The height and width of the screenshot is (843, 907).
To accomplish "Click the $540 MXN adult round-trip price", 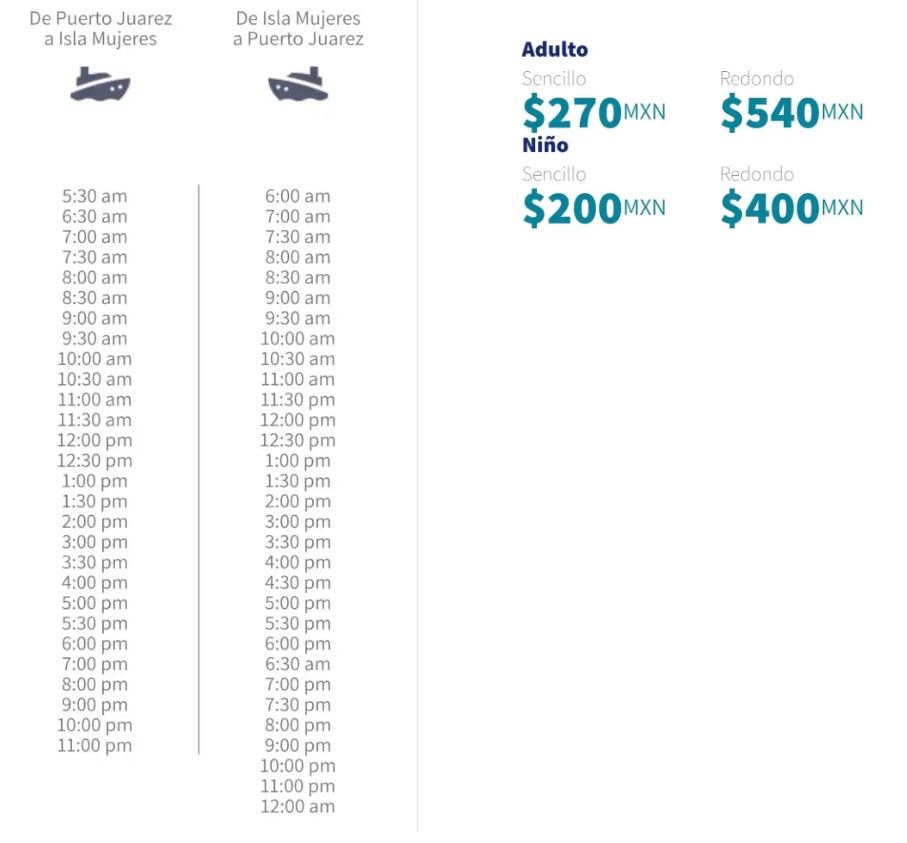I will [792, 112].
